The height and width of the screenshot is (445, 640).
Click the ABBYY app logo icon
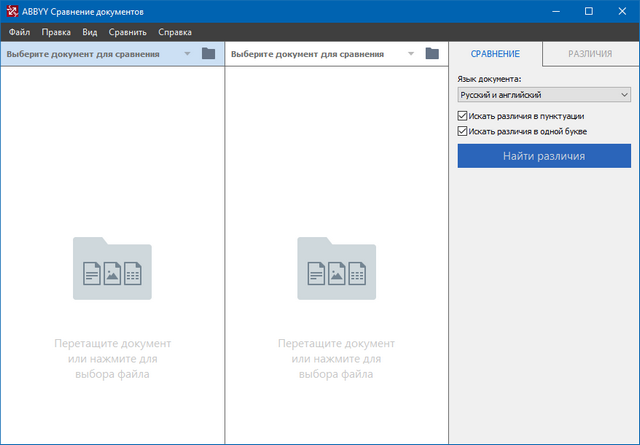pyautogui.click(x=11, y=11)
